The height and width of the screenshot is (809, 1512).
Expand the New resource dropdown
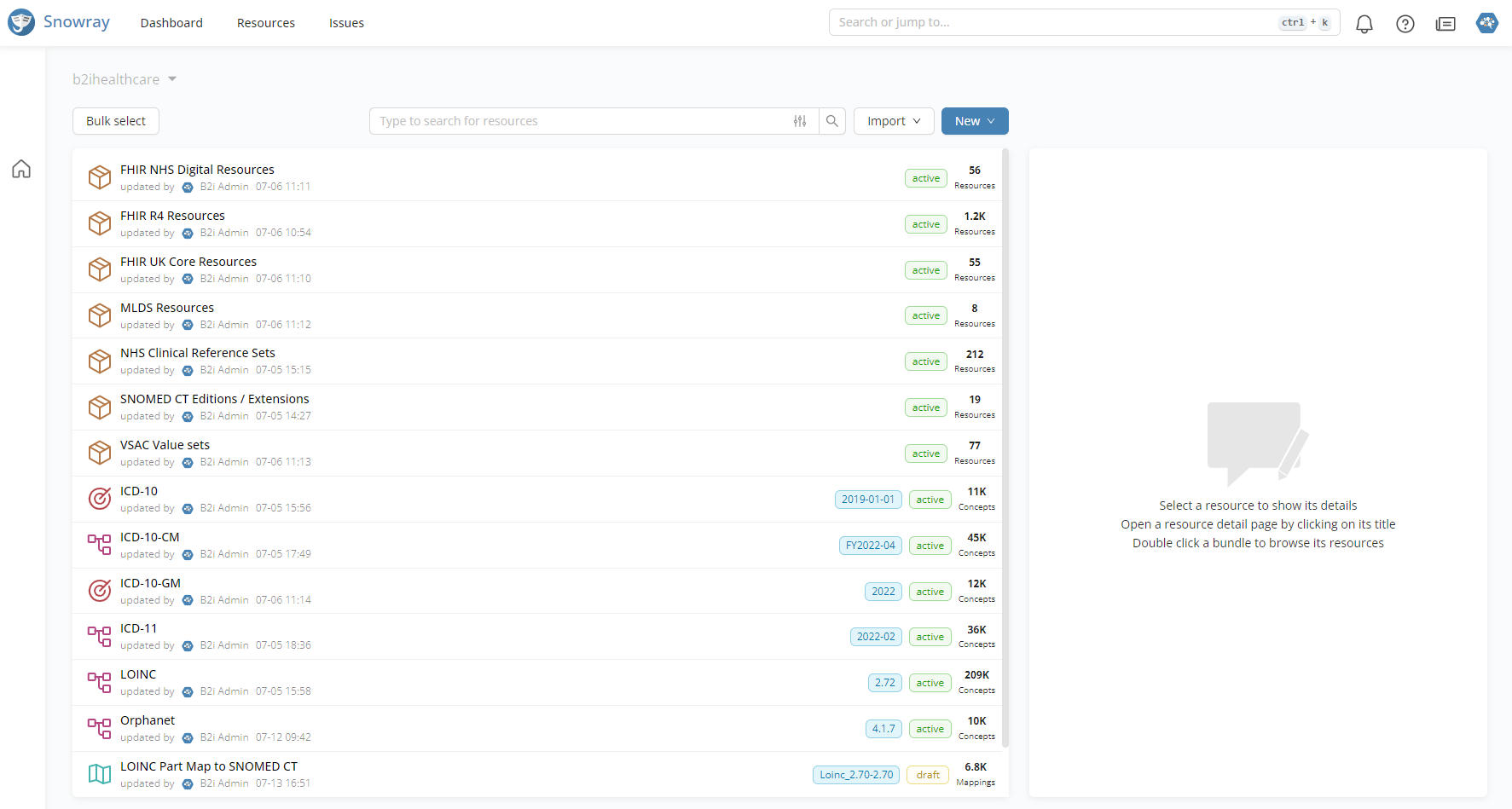(974, 121)
